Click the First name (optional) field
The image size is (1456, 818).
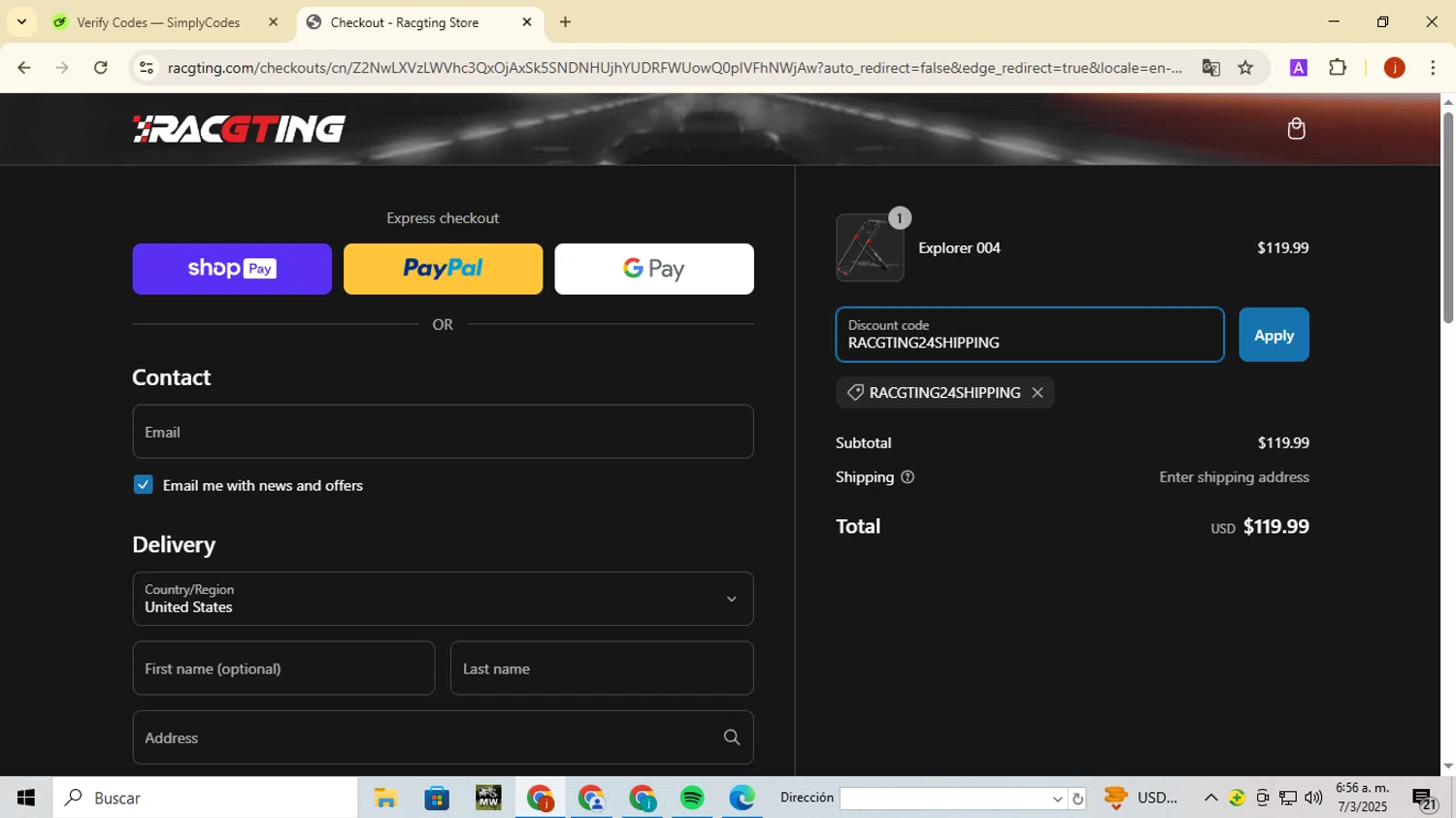tap(283, 668)
